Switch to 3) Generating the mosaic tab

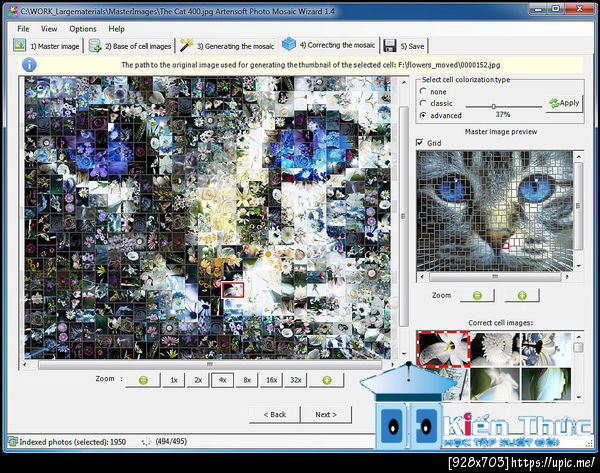227,46
